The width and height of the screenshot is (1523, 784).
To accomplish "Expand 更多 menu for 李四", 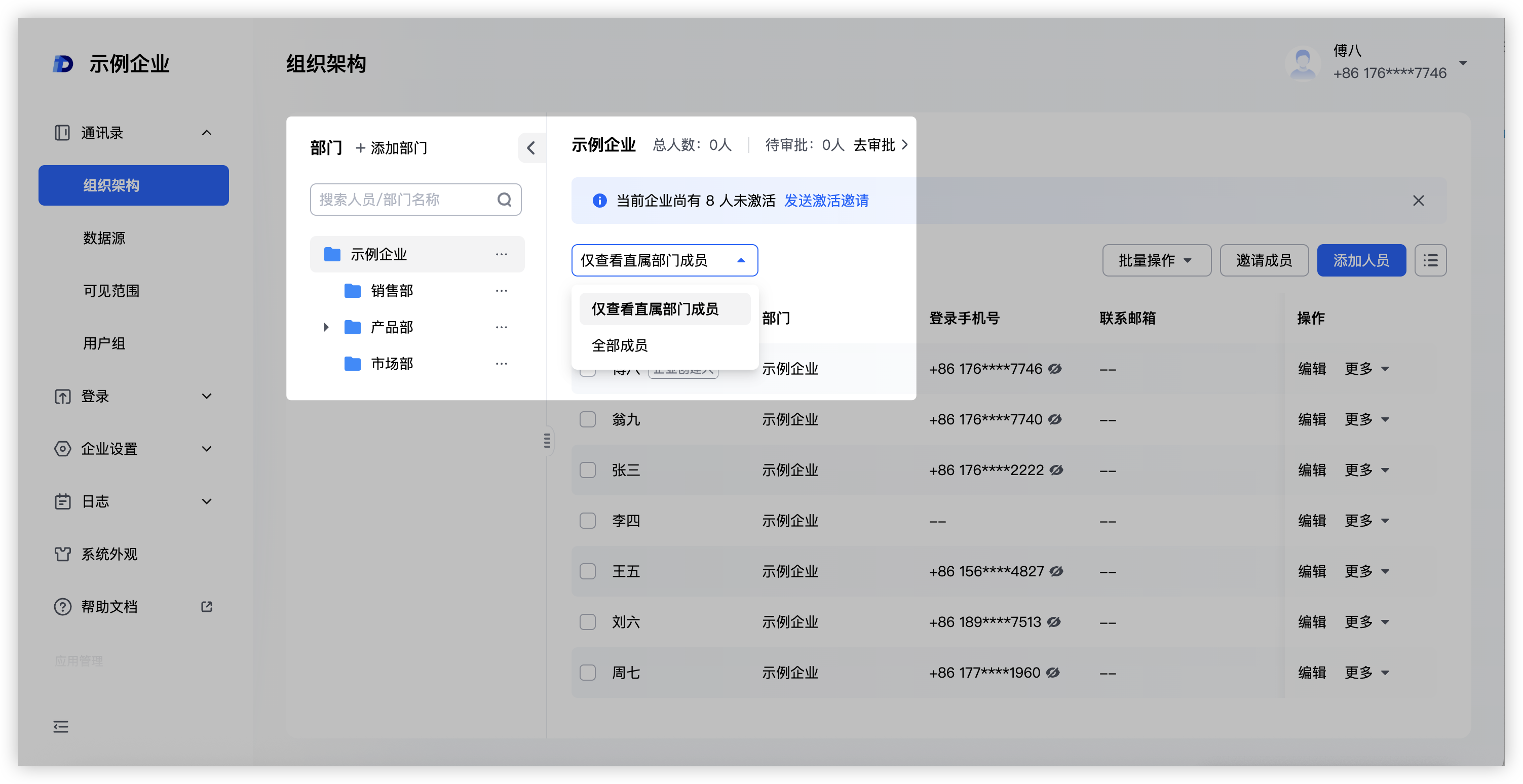I will [x=1366, y=521].
